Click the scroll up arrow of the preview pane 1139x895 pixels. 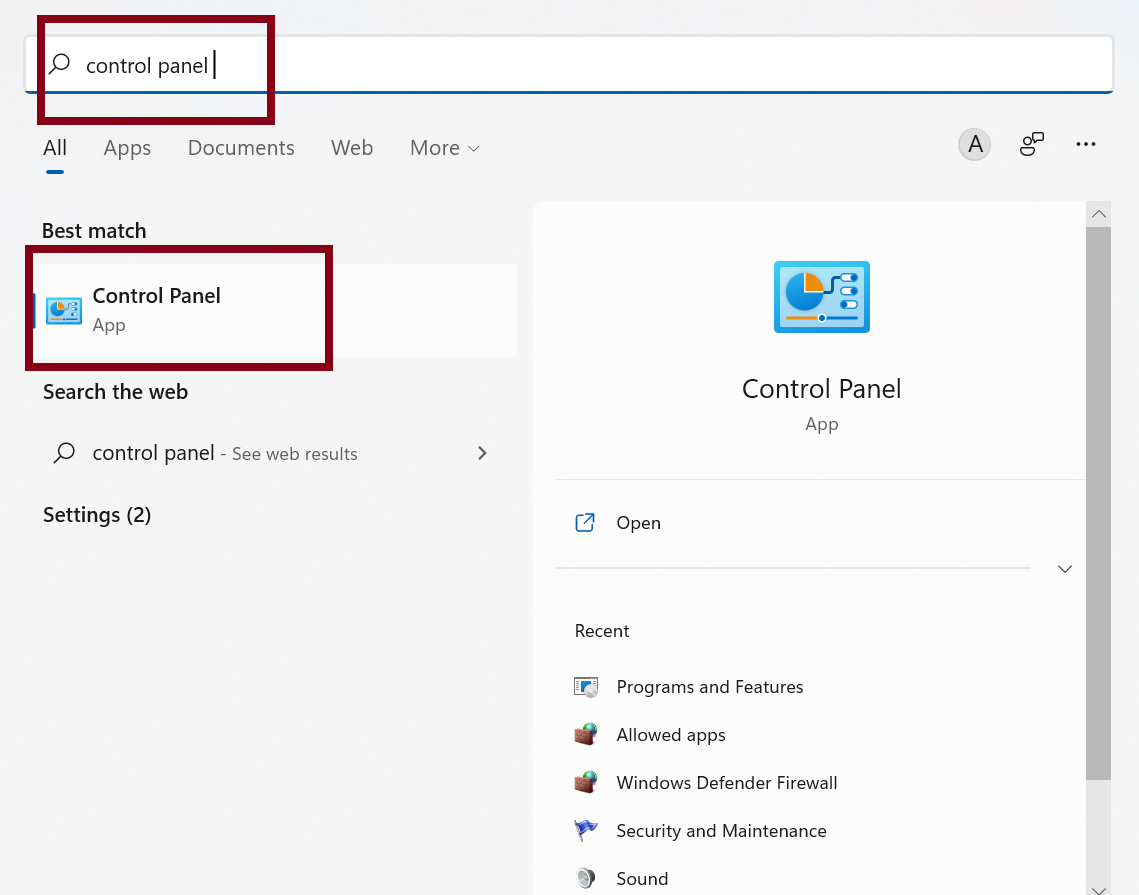(1098, 214)
